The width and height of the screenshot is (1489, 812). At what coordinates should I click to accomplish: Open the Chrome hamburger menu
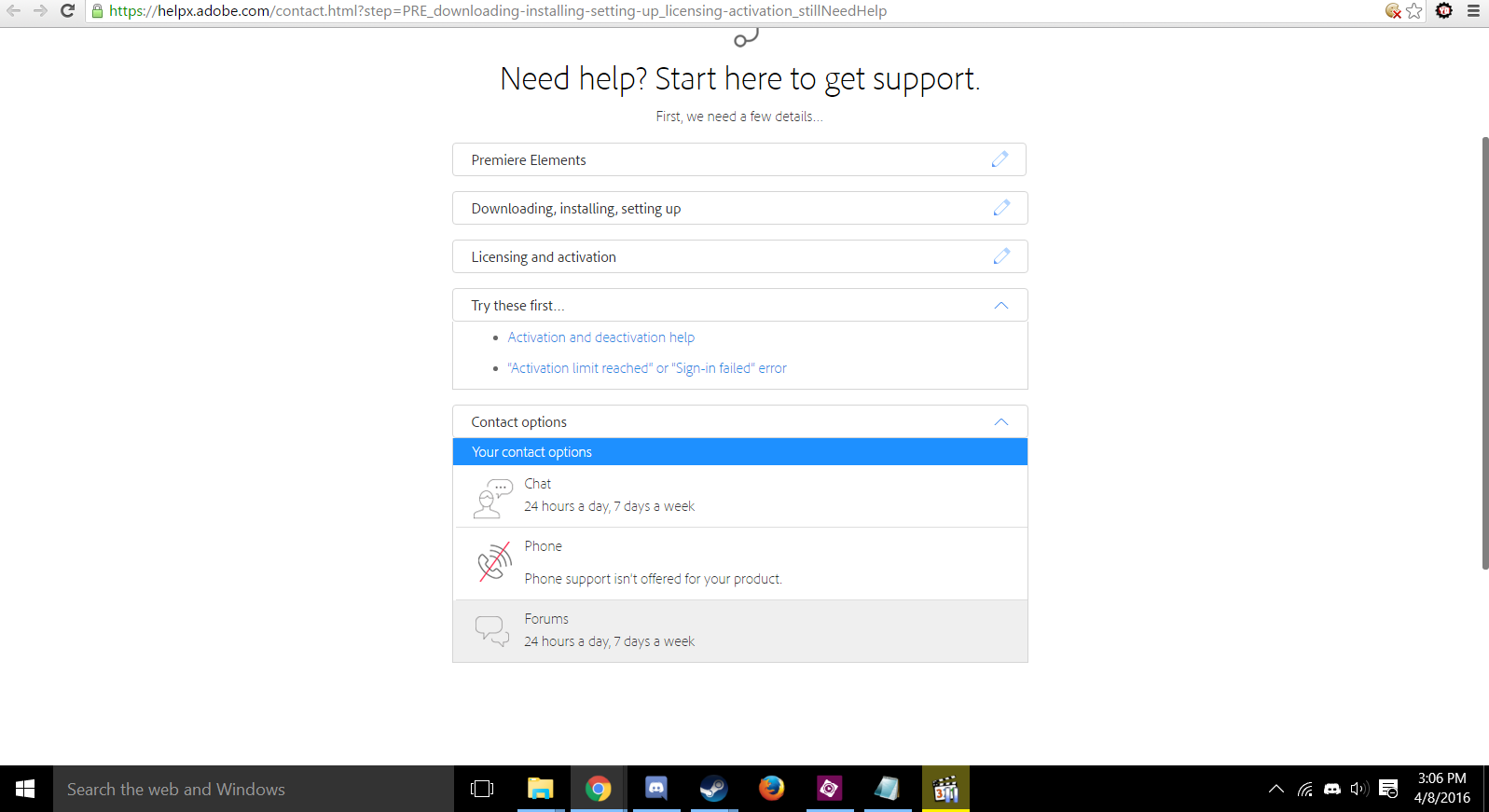tap(1473, 11)
